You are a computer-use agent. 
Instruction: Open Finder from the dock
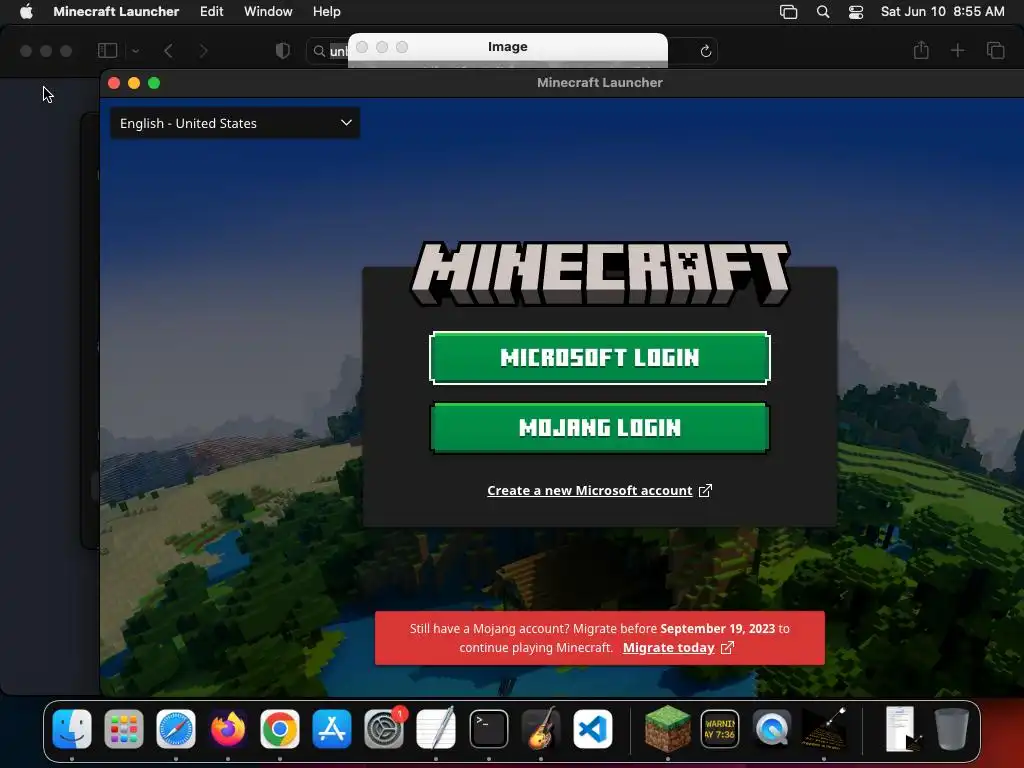[x=72, y=729]
